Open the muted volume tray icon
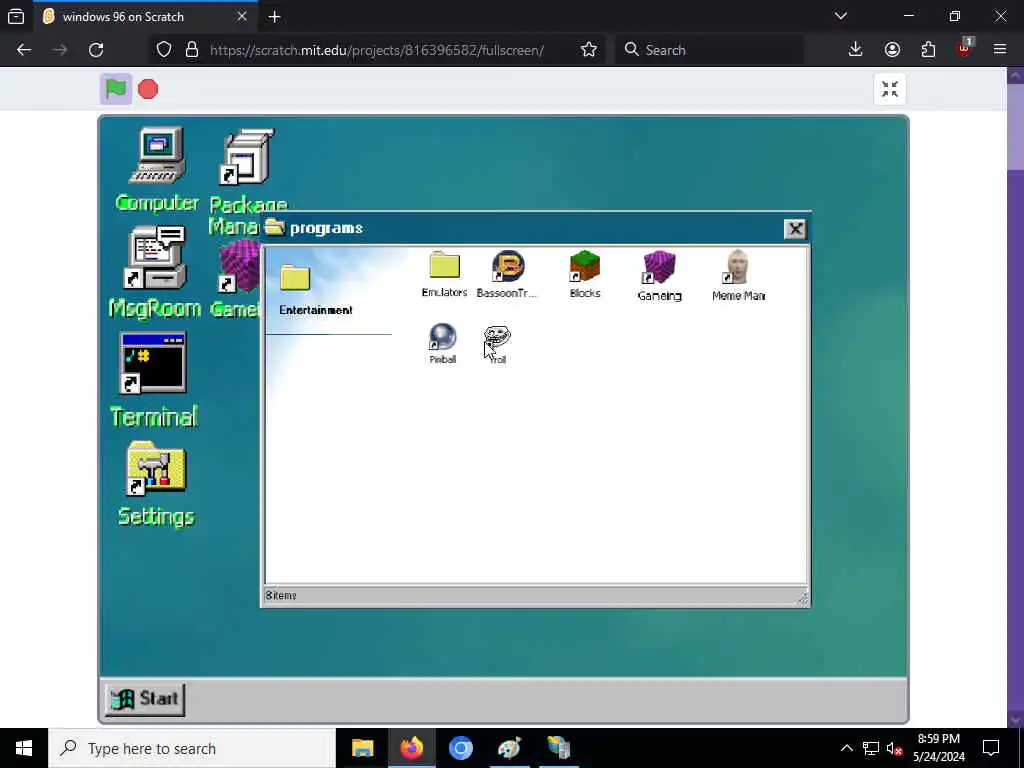The width and height of the screenshot is (1024, 768). (894, 748)
